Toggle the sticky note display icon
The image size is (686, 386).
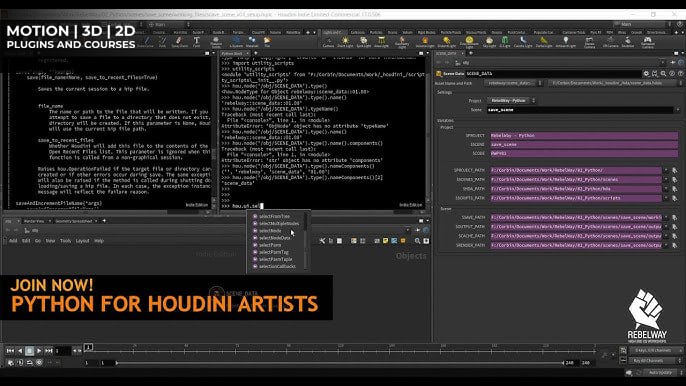[x=385, y=241]
